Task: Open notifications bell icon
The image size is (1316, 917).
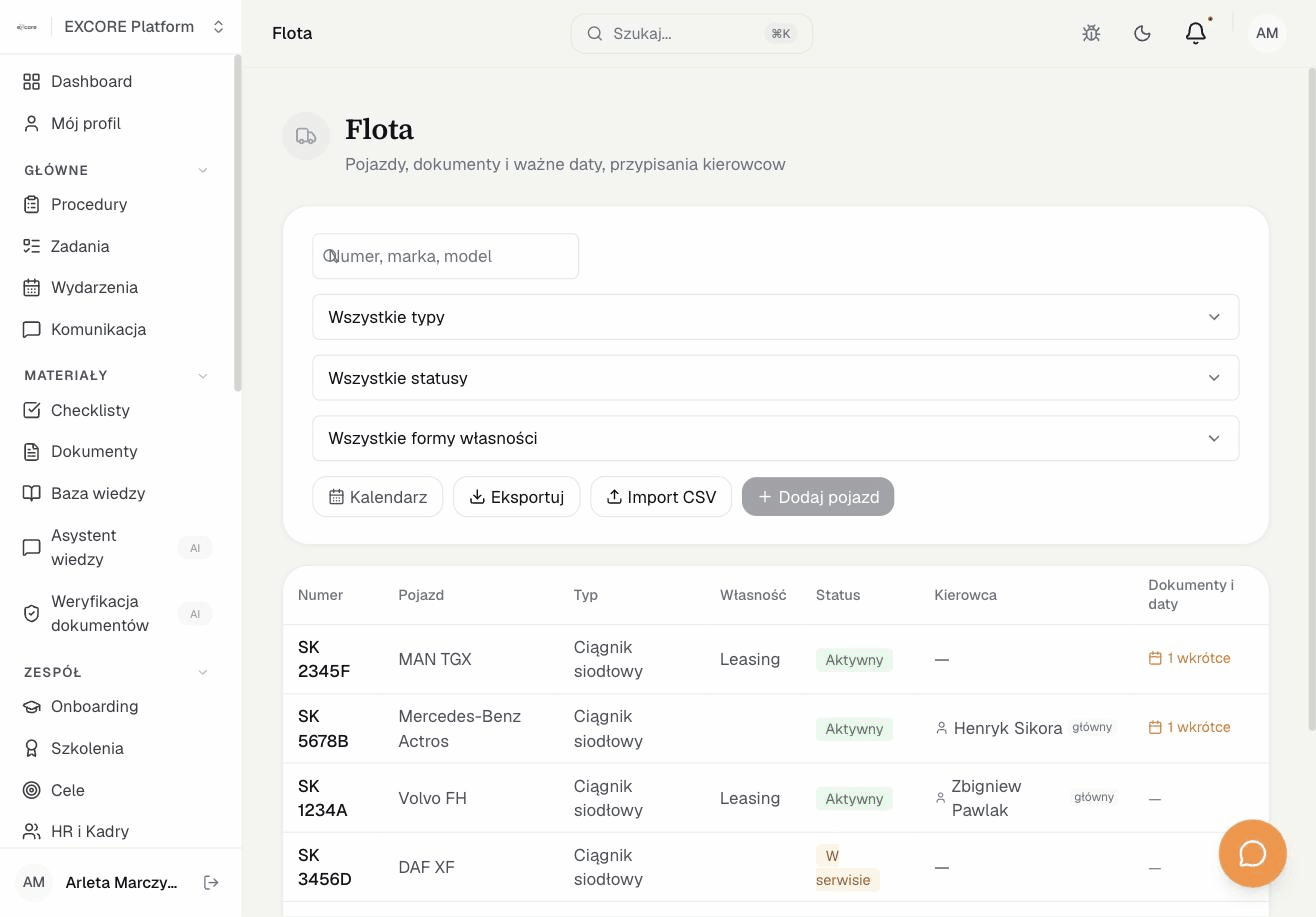Action: pyautogui.click(x=1195, y=33)
